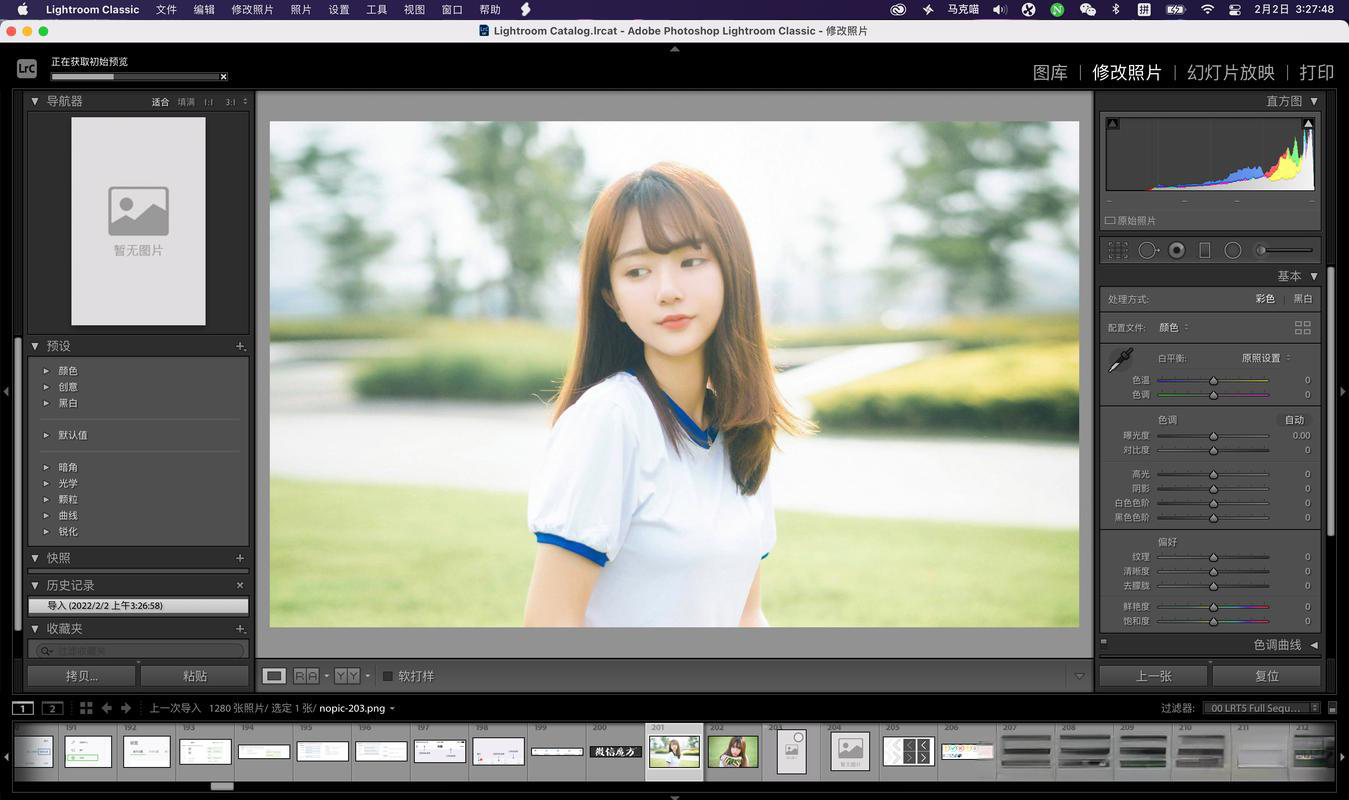Select the Radial Filter tool
Screen dimensions: 1349x800
tap(1233, 250)
